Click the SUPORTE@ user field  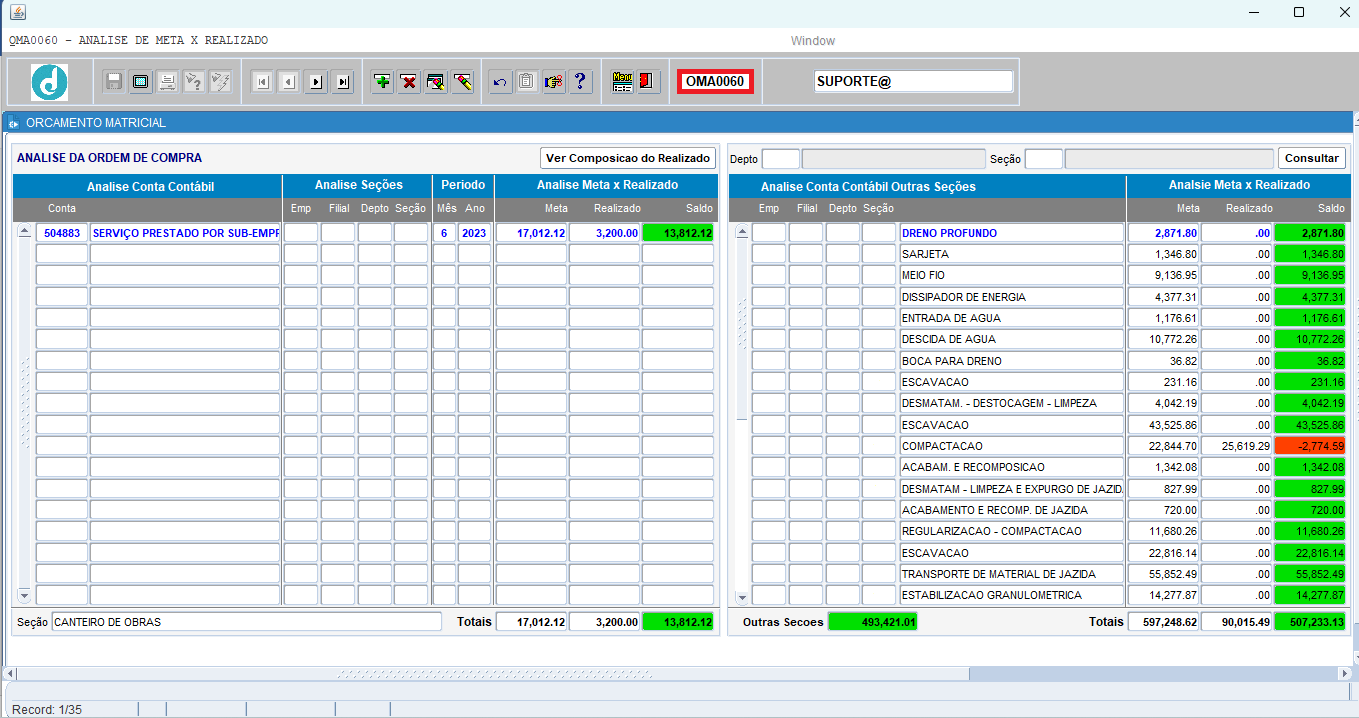[914, 81]
